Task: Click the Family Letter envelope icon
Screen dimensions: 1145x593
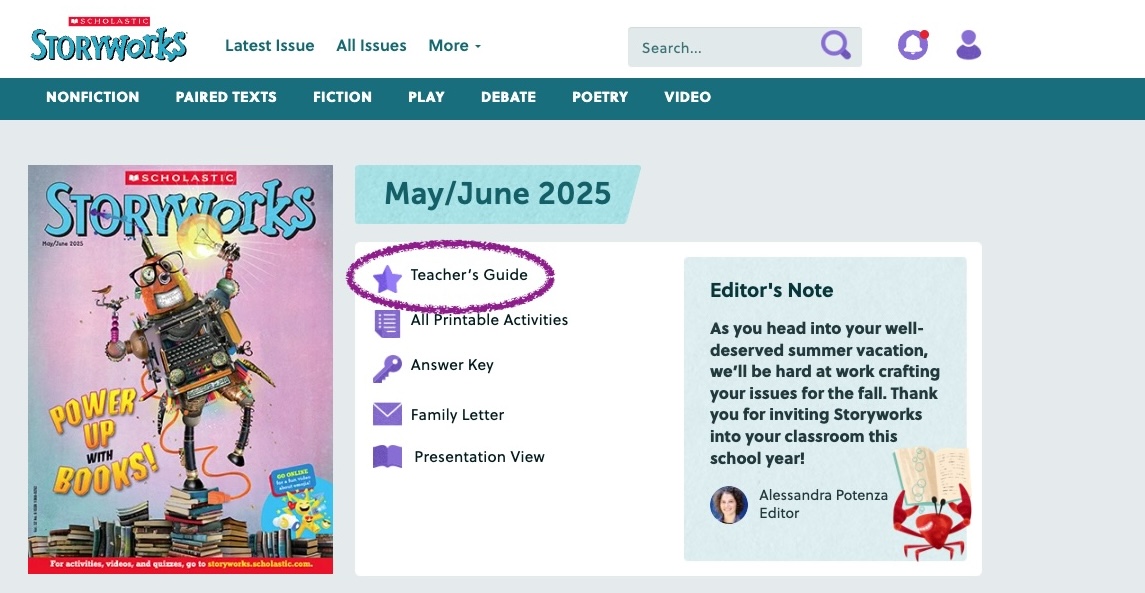Action: click(387, 414)
